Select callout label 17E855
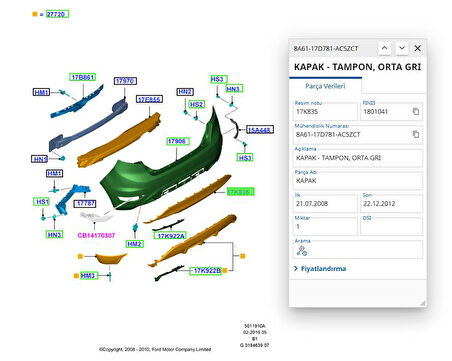 149,99
